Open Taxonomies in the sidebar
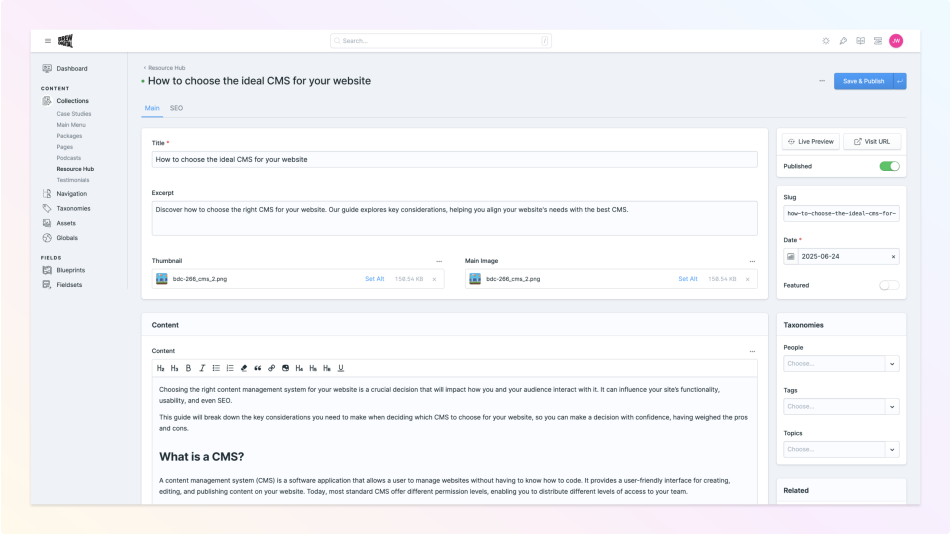 point(73,208)
